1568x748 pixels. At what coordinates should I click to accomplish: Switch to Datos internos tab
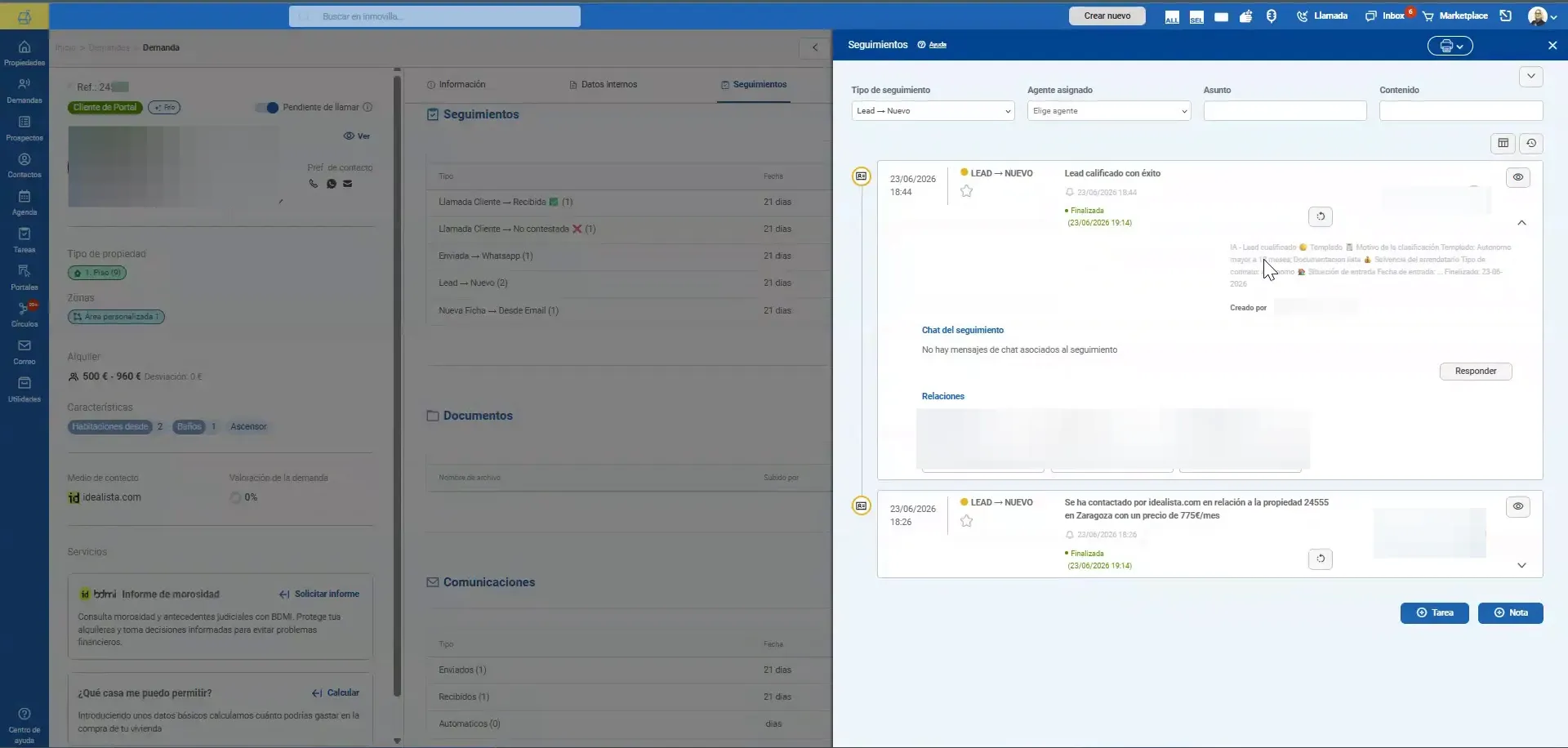[x=604, y=85]
